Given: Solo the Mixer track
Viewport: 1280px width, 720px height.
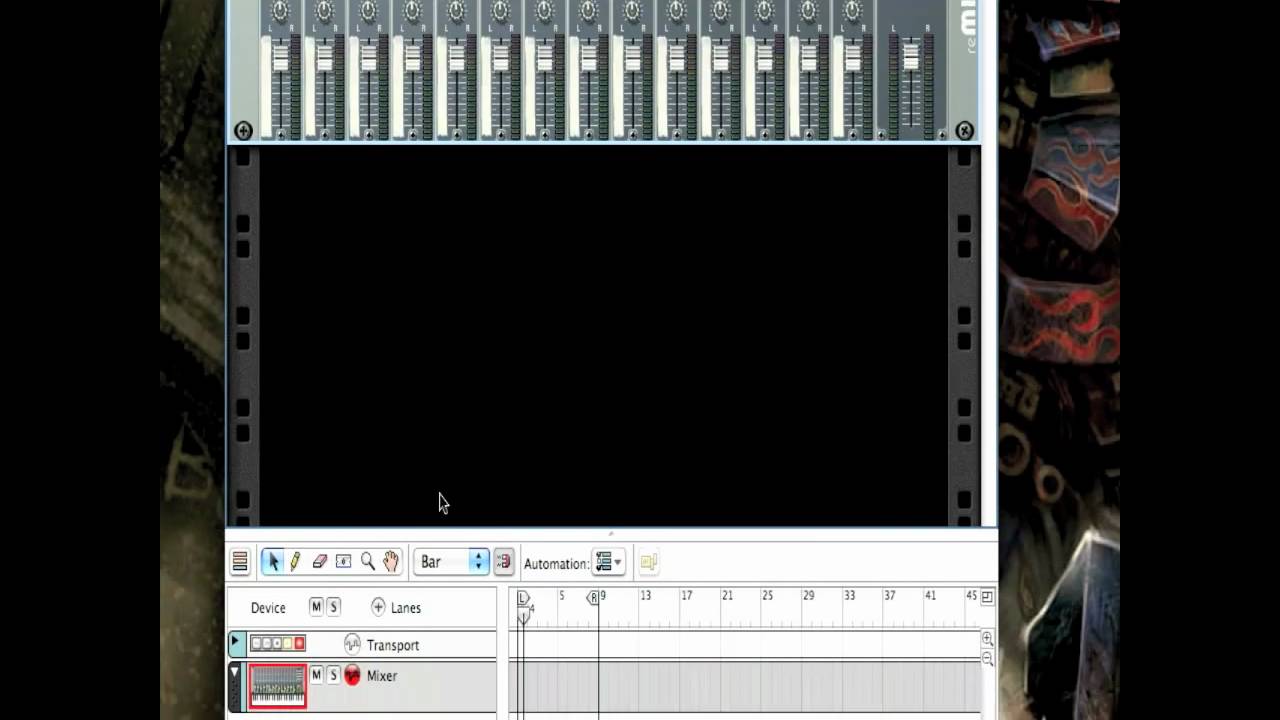Looking at the screenshot, I should [333, 675].
